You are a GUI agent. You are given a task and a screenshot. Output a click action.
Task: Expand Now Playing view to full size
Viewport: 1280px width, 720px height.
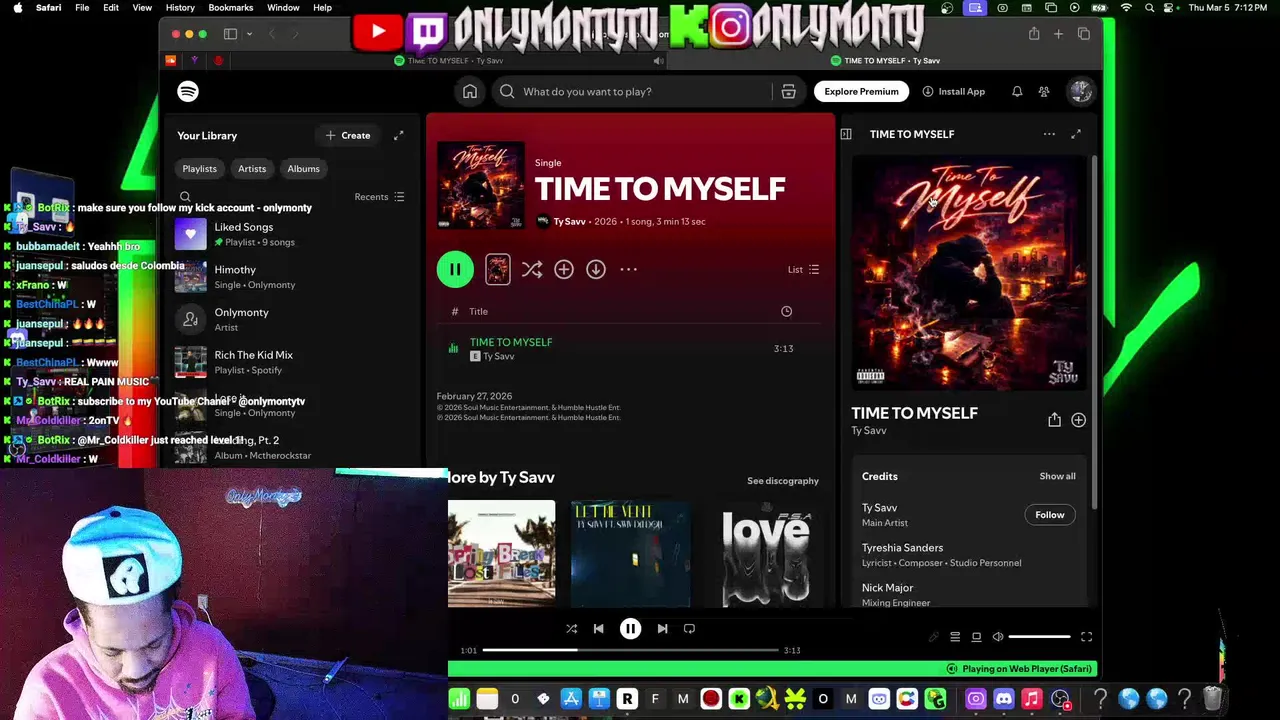[x=1076, y=134]
